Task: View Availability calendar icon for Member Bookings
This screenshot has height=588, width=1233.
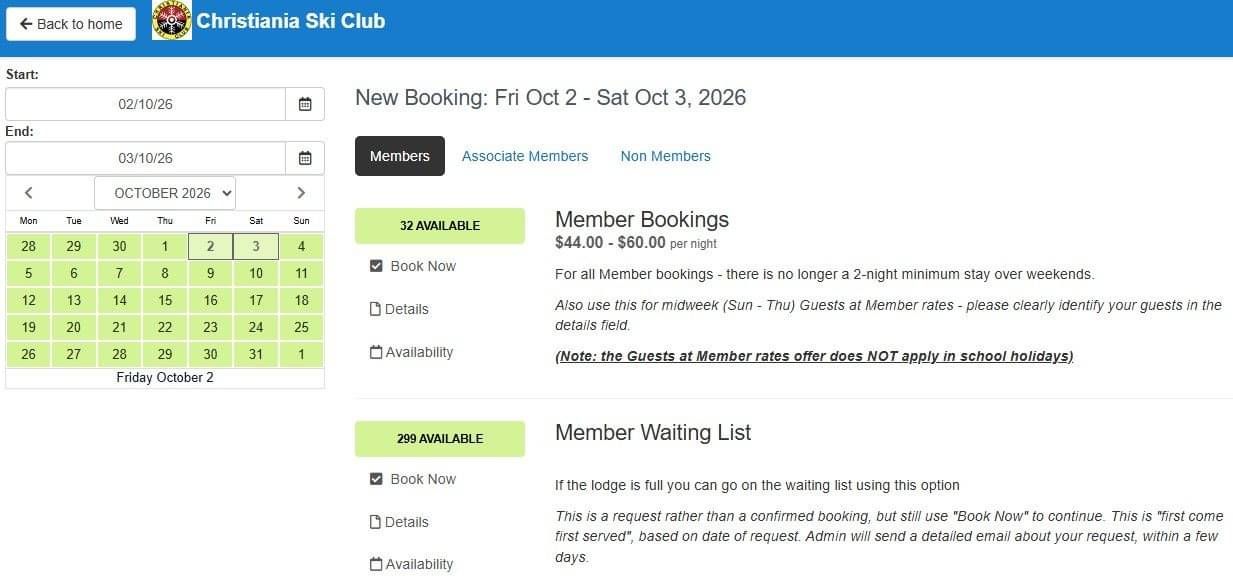Action: point(376,352)
